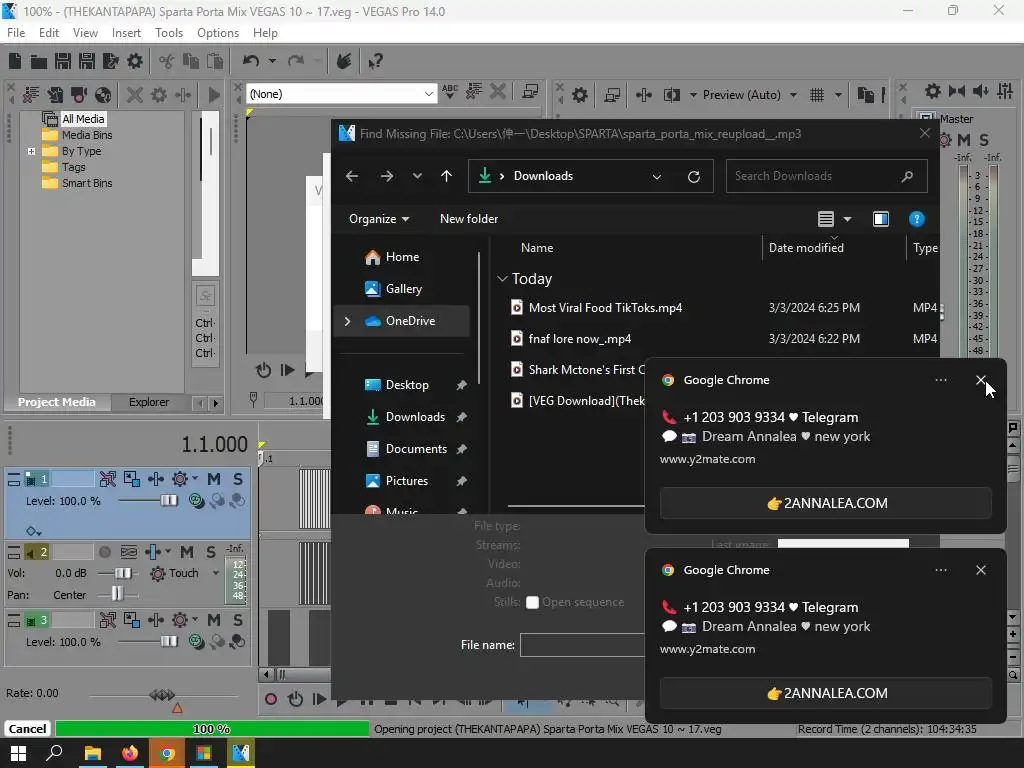Click the Save icon in VEGAS toolbar
The width and height of the screenshot is (1024, 768).
pos(63,61)
